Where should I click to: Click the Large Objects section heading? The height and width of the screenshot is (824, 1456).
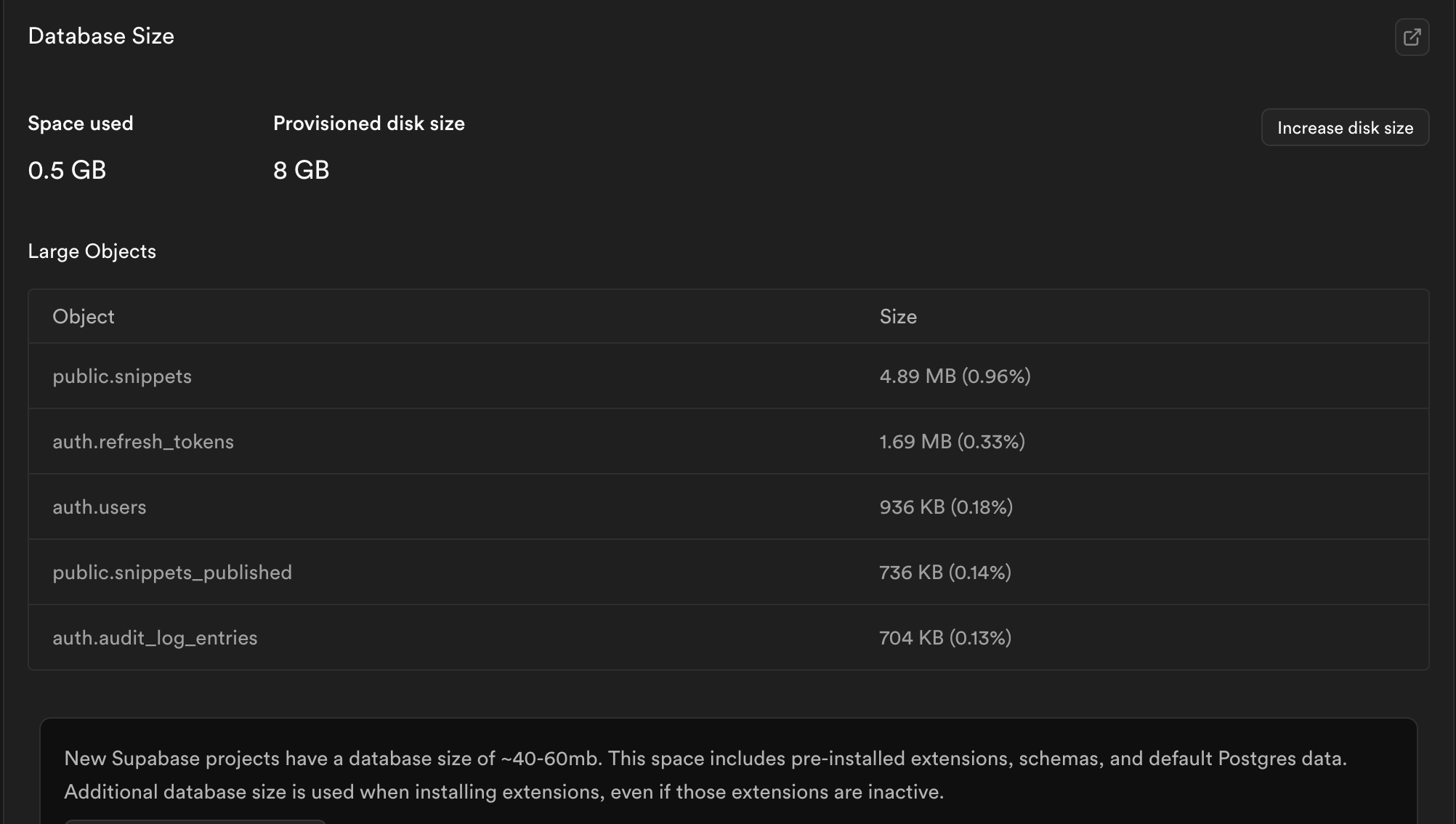92,251
